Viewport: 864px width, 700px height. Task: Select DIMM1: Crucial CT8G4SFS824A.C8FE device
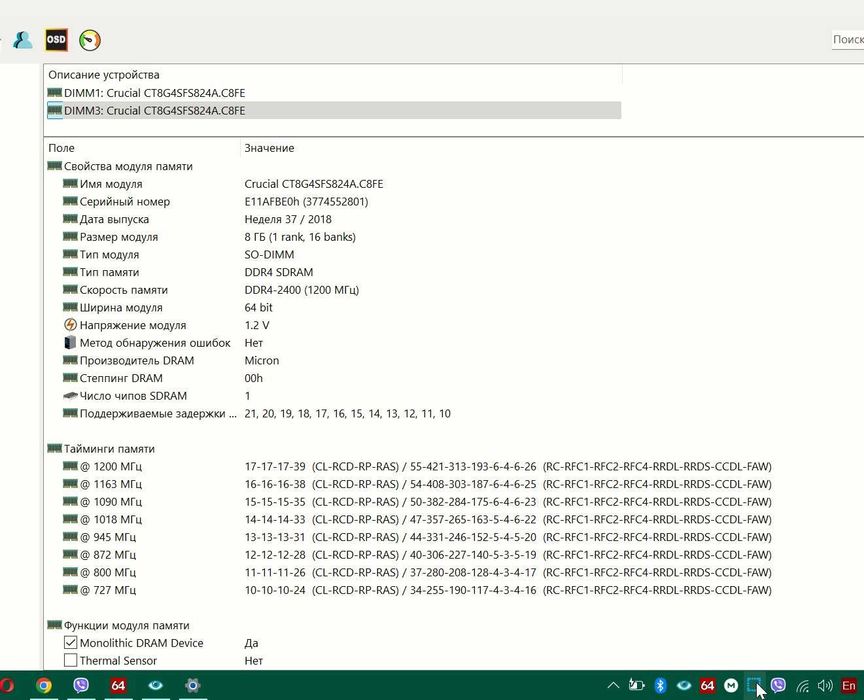coord(334,93)
